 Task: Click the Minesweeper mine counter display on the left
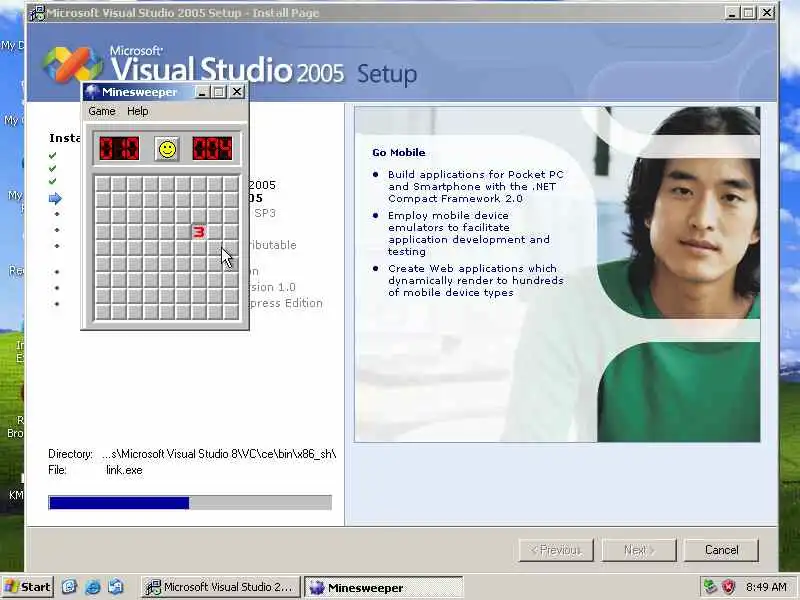click(x=119, y=148)
